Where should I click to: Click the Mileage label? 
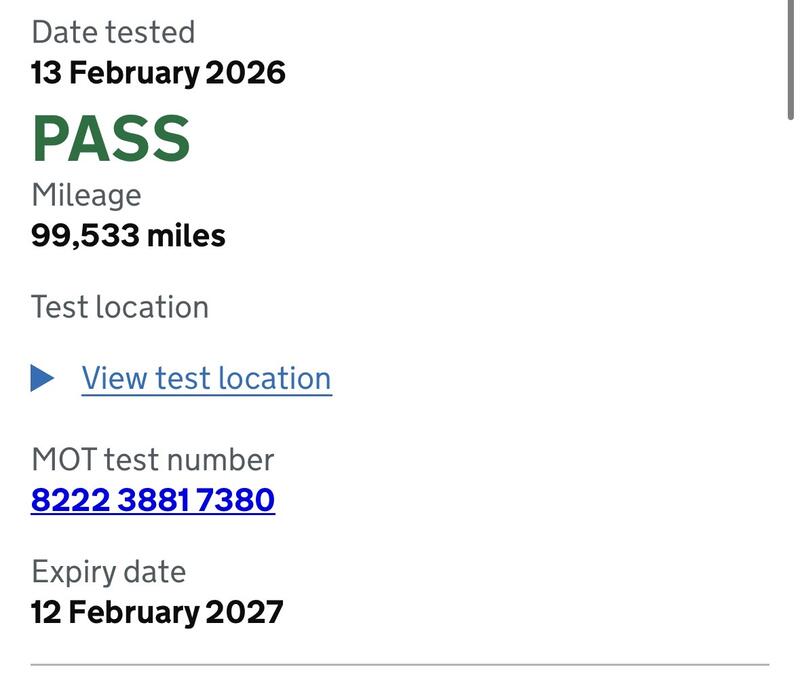click(x=86, y=194)
